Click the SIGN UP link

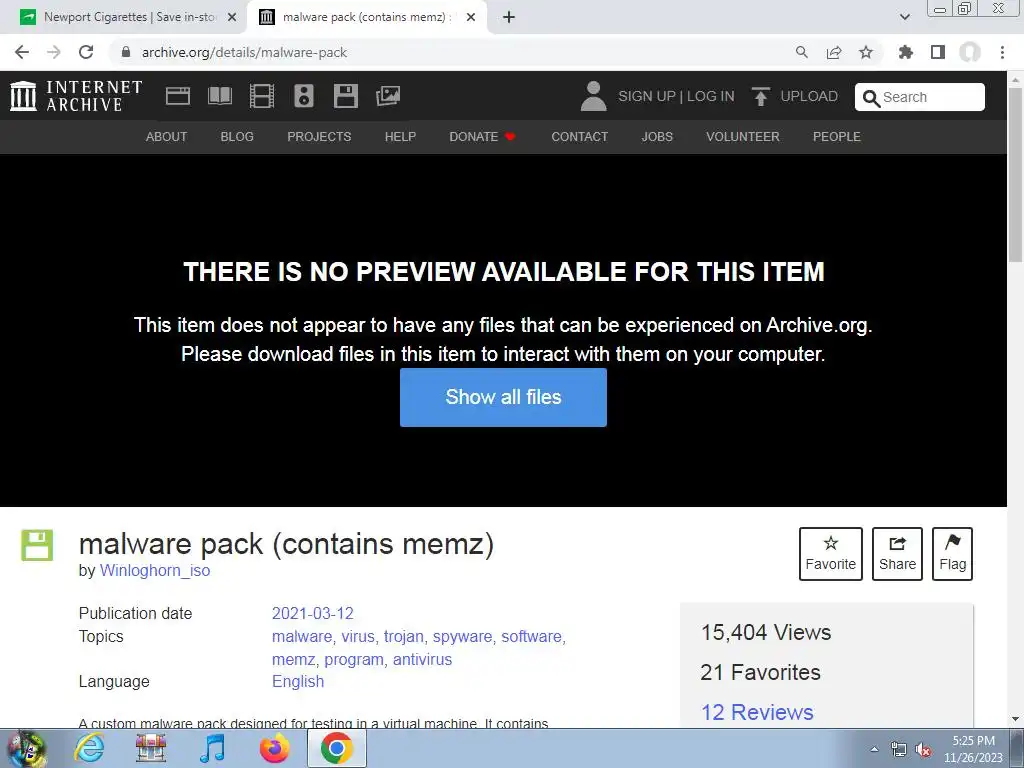pyautogui.click(x=647, y=96)
